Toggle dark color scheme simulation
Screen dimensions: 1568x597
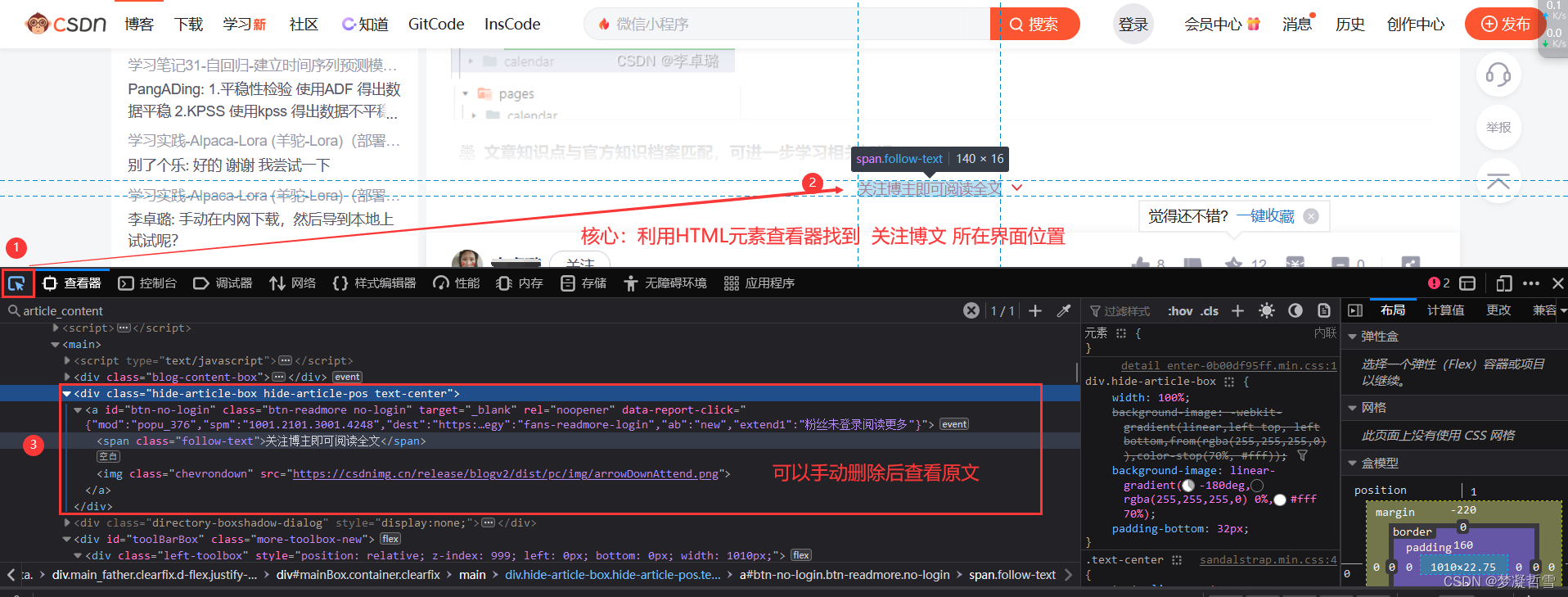(1295, 310)
